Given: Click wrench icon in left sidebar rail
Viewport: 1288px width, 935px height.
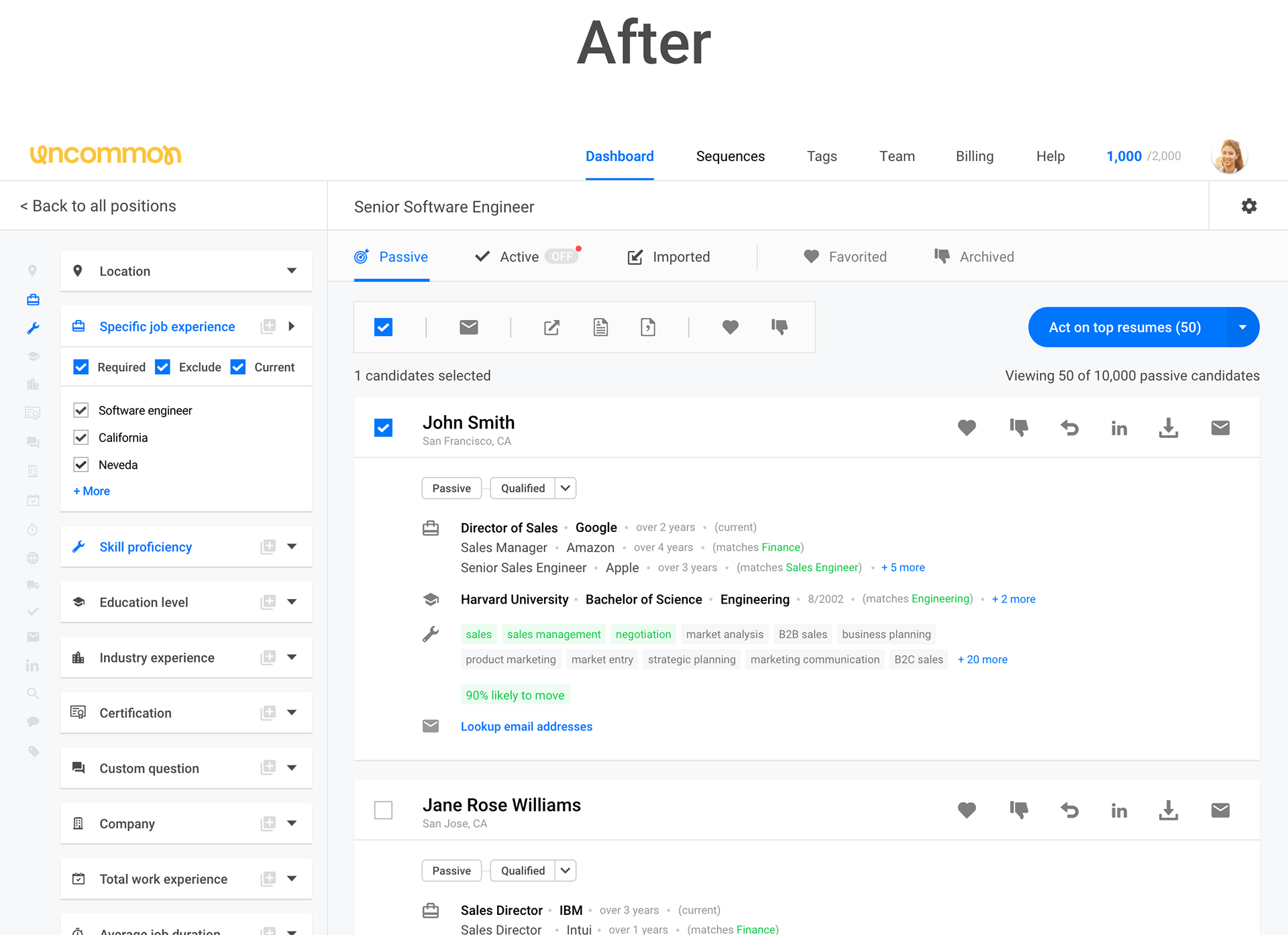Looking at the screenshot, I should pyautogui.click(x=33, y=328).
